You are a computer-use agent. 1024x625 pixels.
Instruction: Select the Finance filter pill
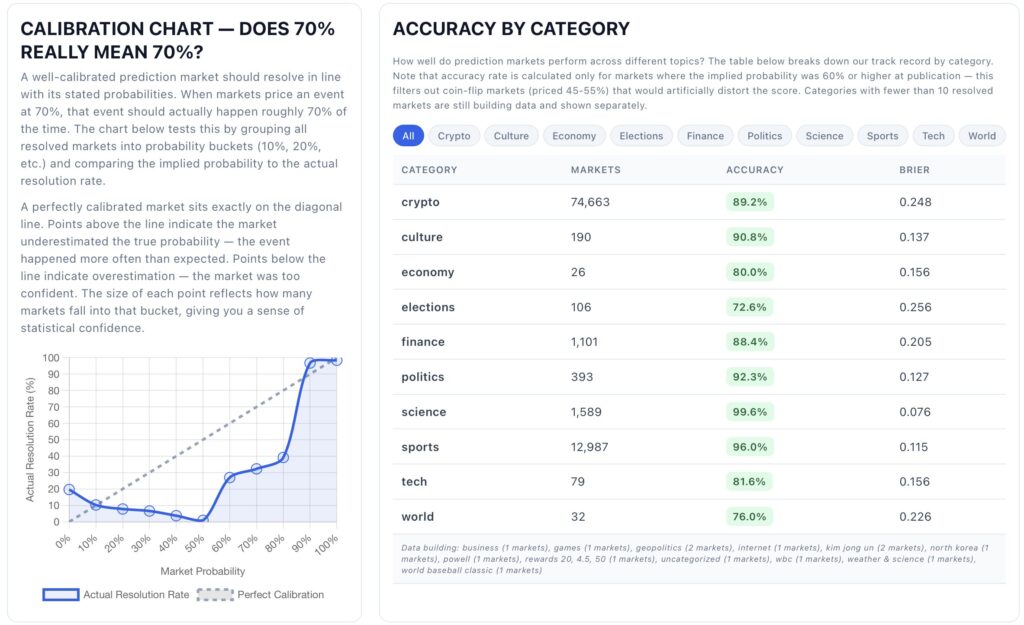coord(705,136)
